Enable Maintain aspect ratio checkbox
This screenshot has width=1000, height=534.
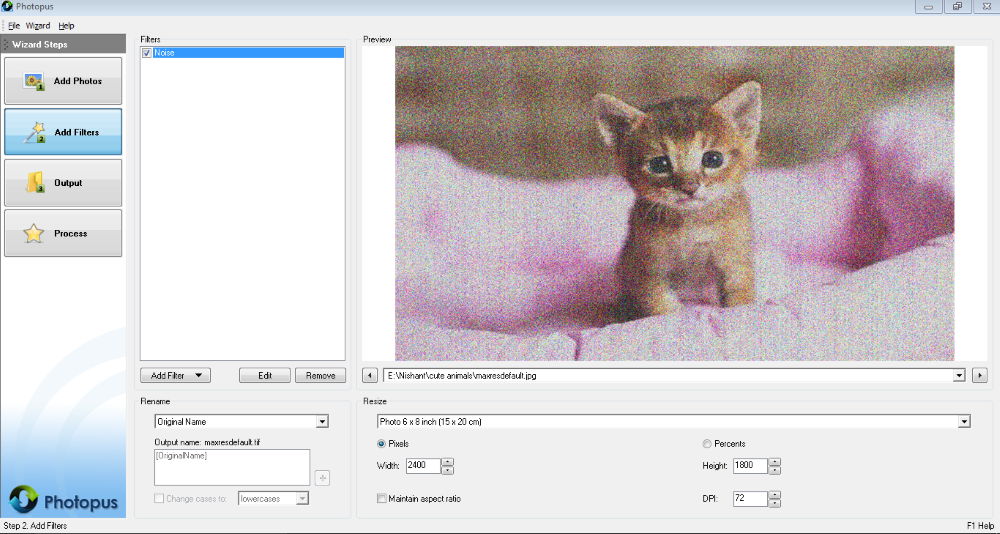point(382,498)
